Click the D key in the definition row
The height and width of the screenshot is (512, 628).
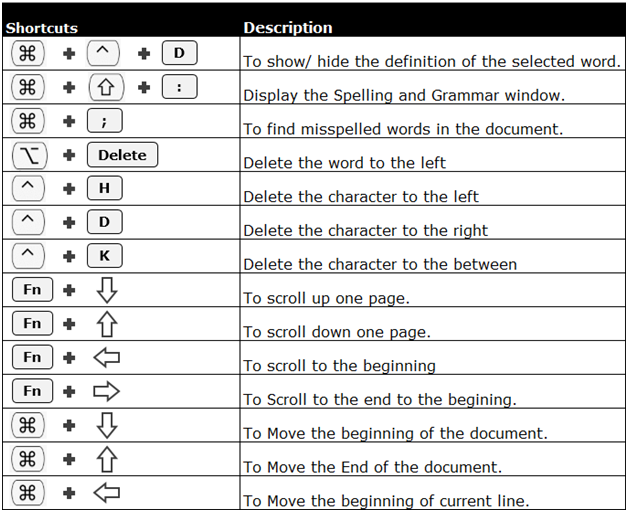click(179, 52)
